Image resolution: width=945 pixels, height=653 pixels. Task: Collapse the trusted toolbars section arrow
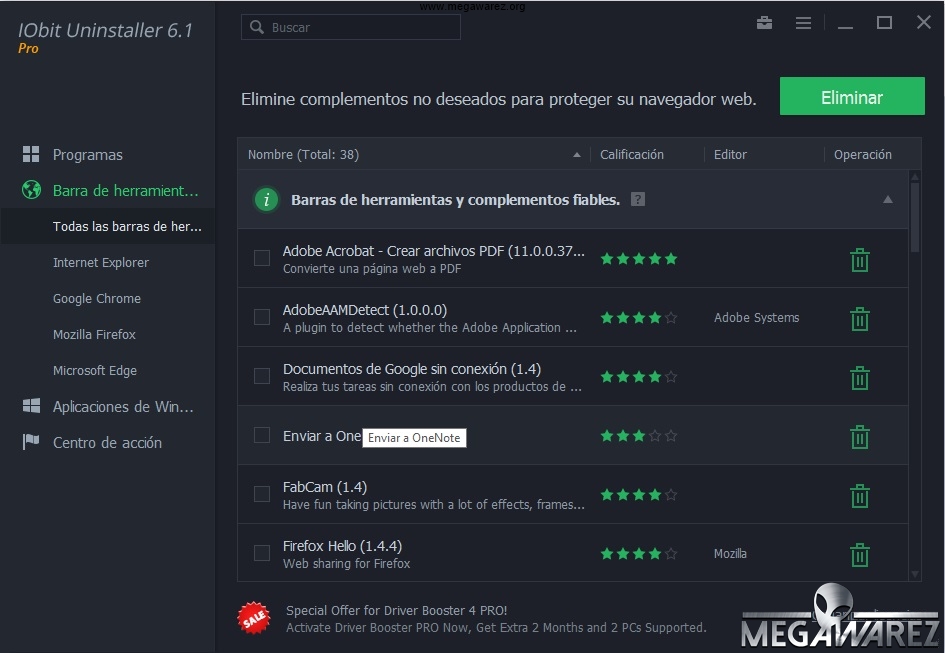(x=888, y=200)
